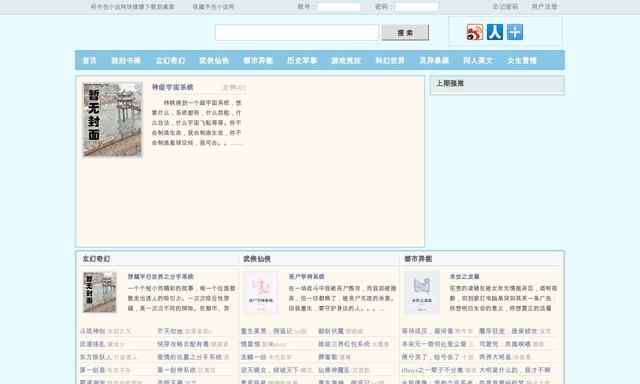Open the featured title in the third column section
Viewport: 640px width, 384px height.
tap(464, 277)
